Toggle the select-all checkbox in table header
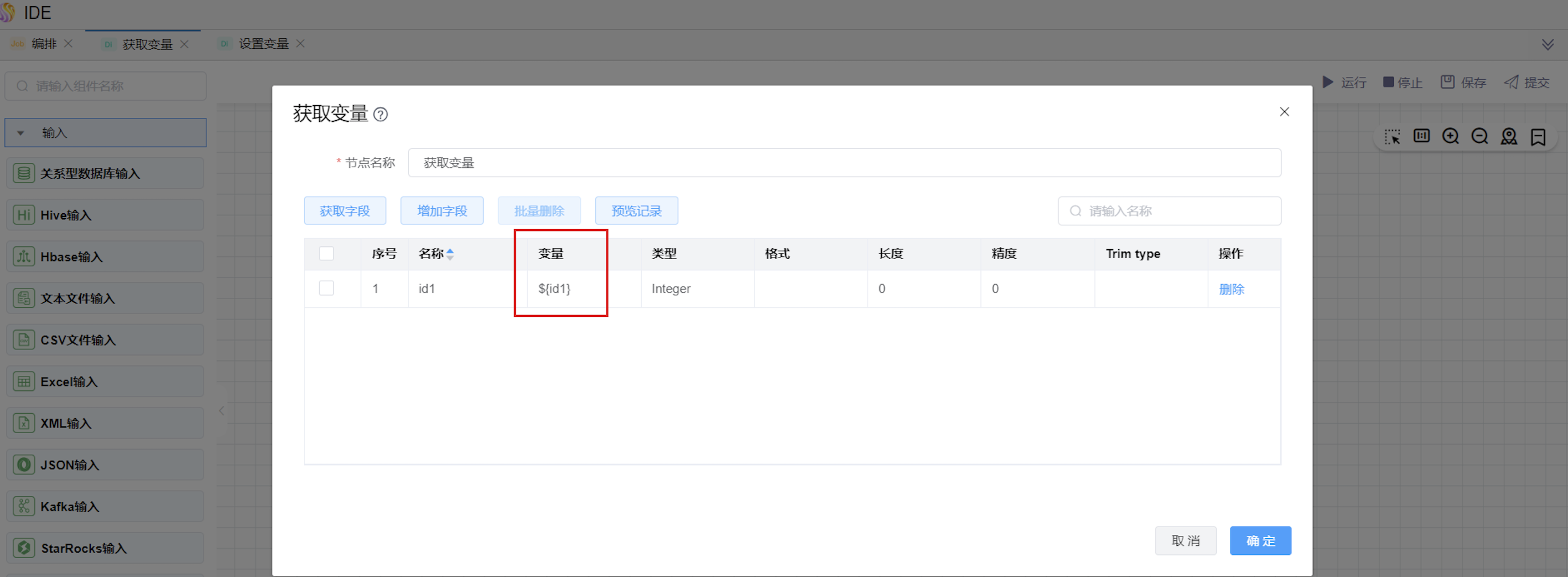The height and width of the screenshot is (577, 1568). pyautogui.click(x=326, y=254)
